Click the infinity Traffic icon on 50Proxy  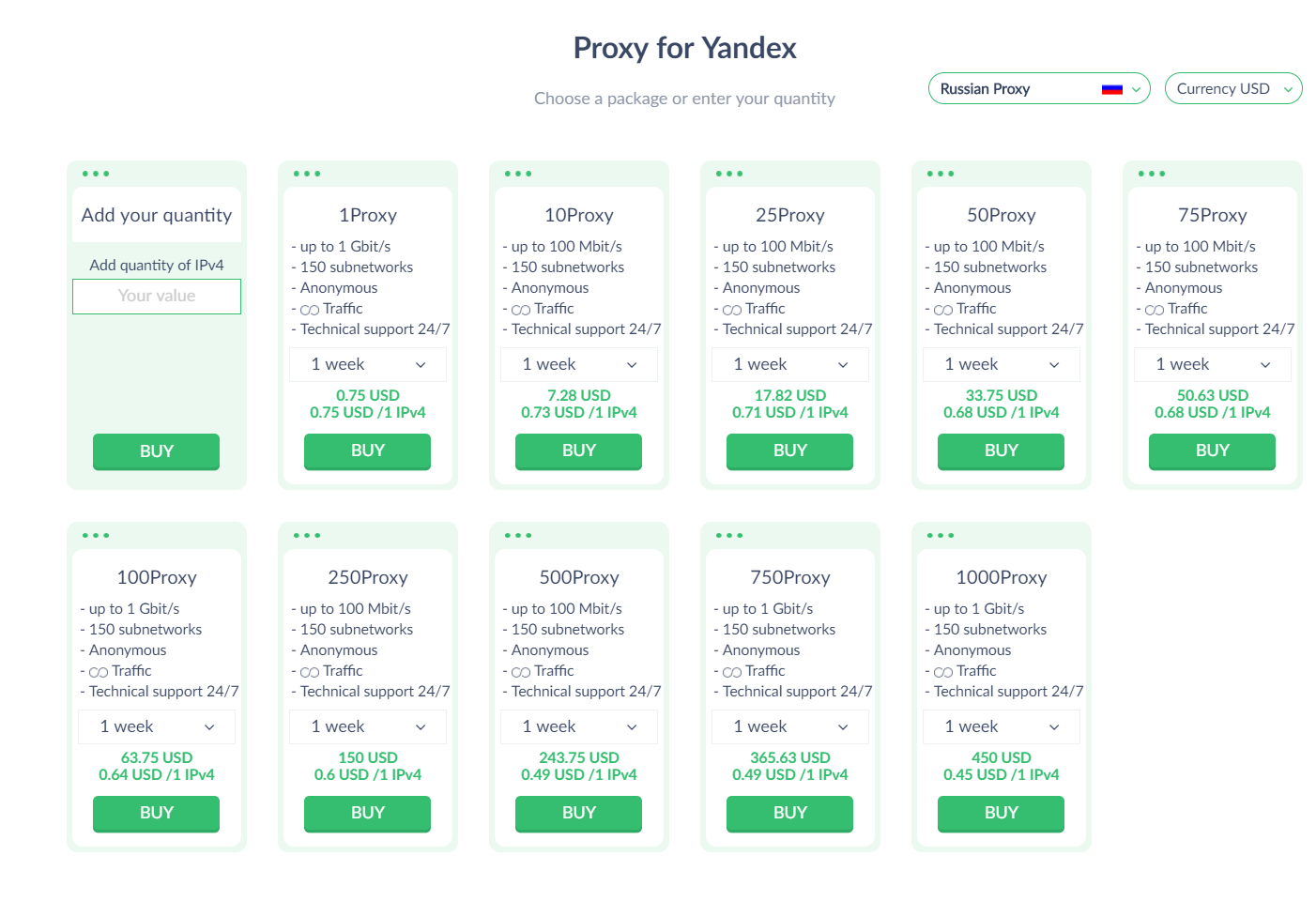point(944,308)
